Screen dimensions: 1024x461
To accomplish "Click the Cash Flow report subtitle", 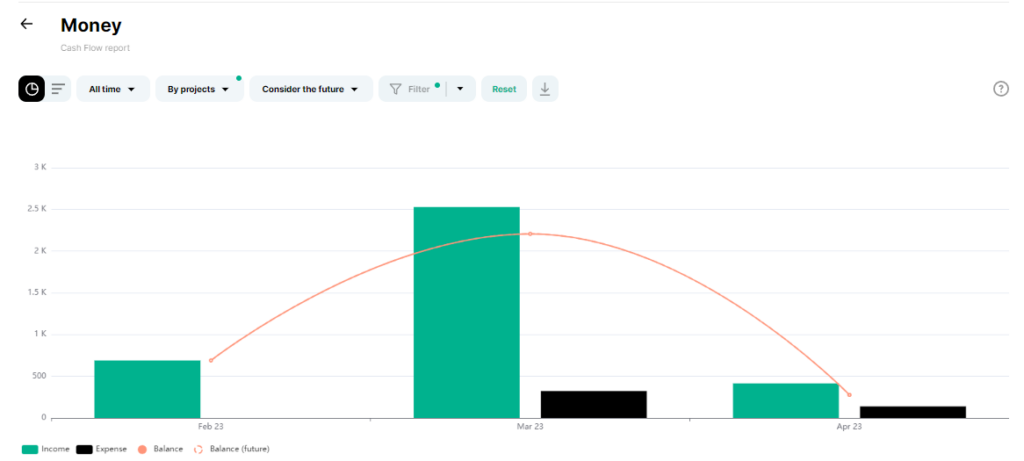I will (95, 48).
